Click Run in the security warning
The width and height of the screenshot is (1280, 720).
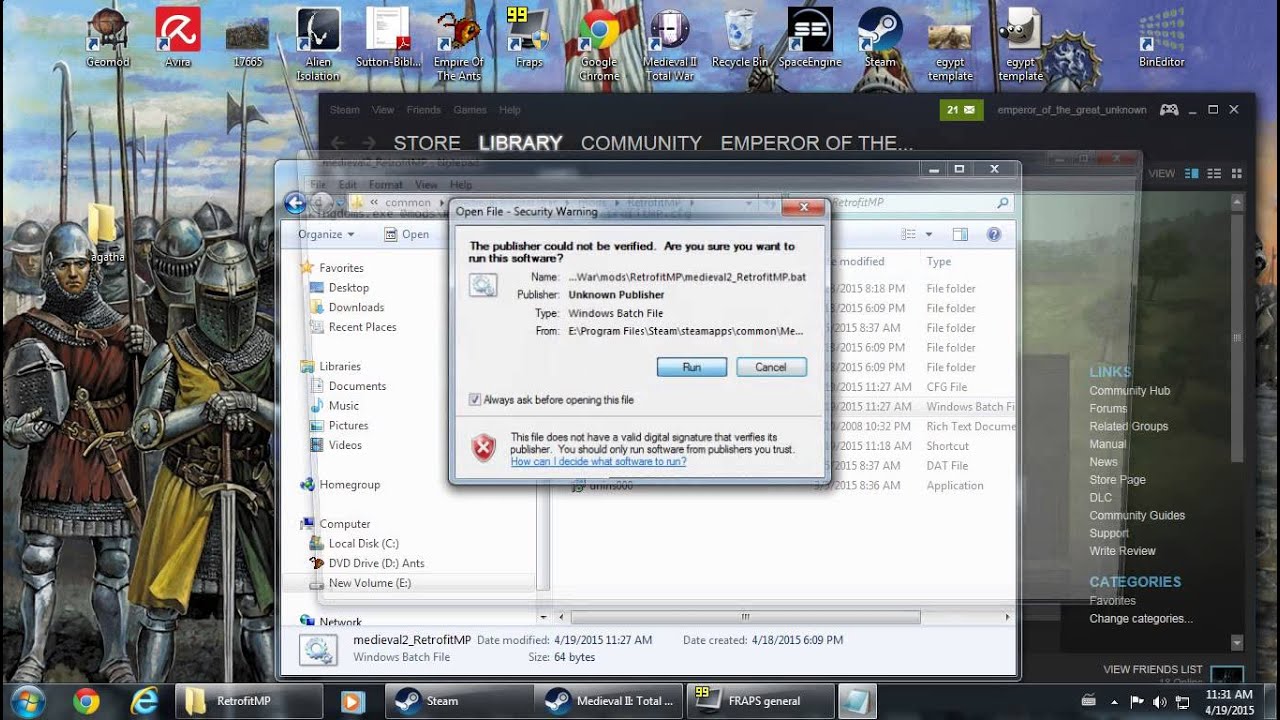(692, 367)
